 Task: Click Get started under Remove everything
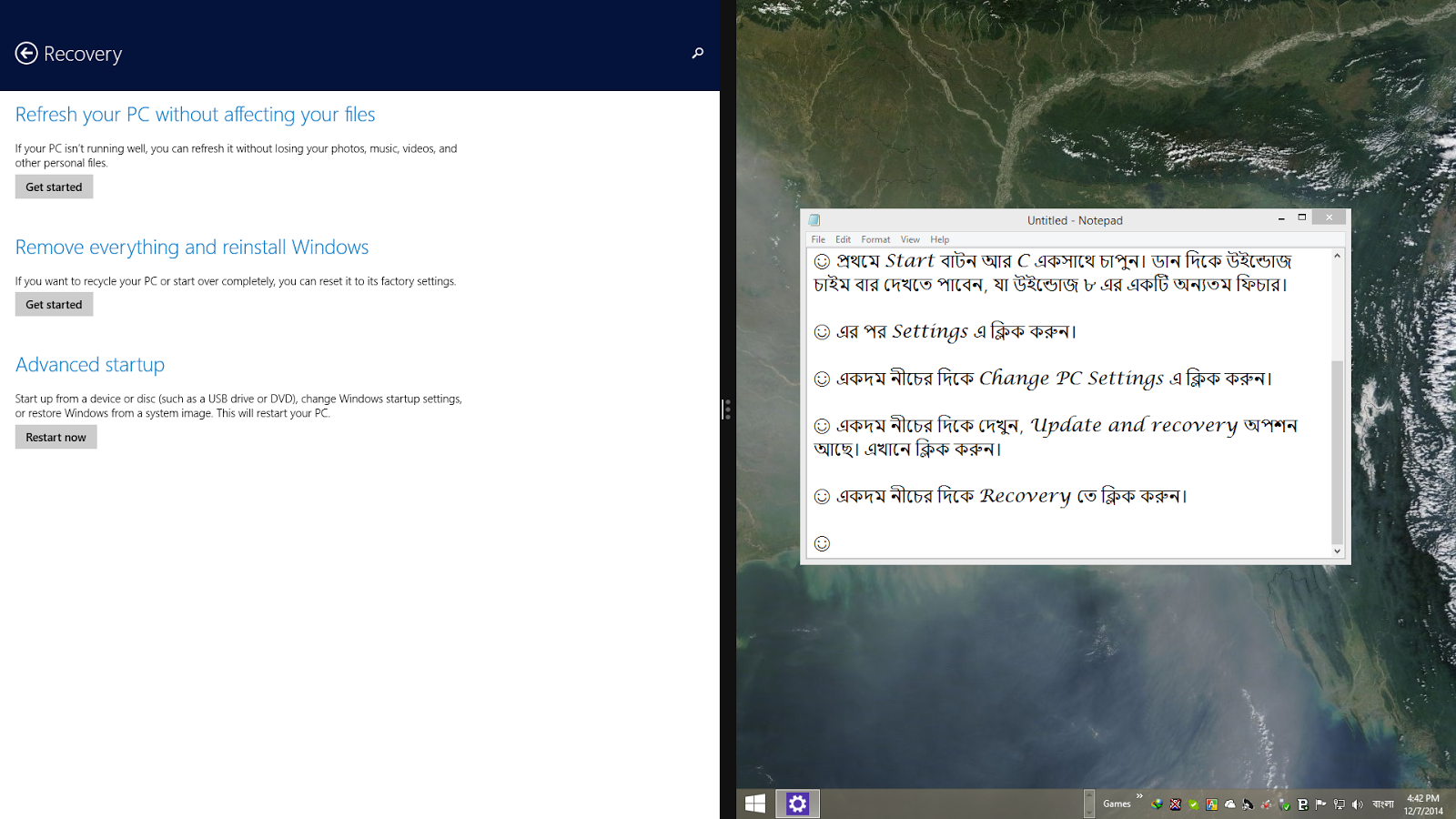point(54,304)
